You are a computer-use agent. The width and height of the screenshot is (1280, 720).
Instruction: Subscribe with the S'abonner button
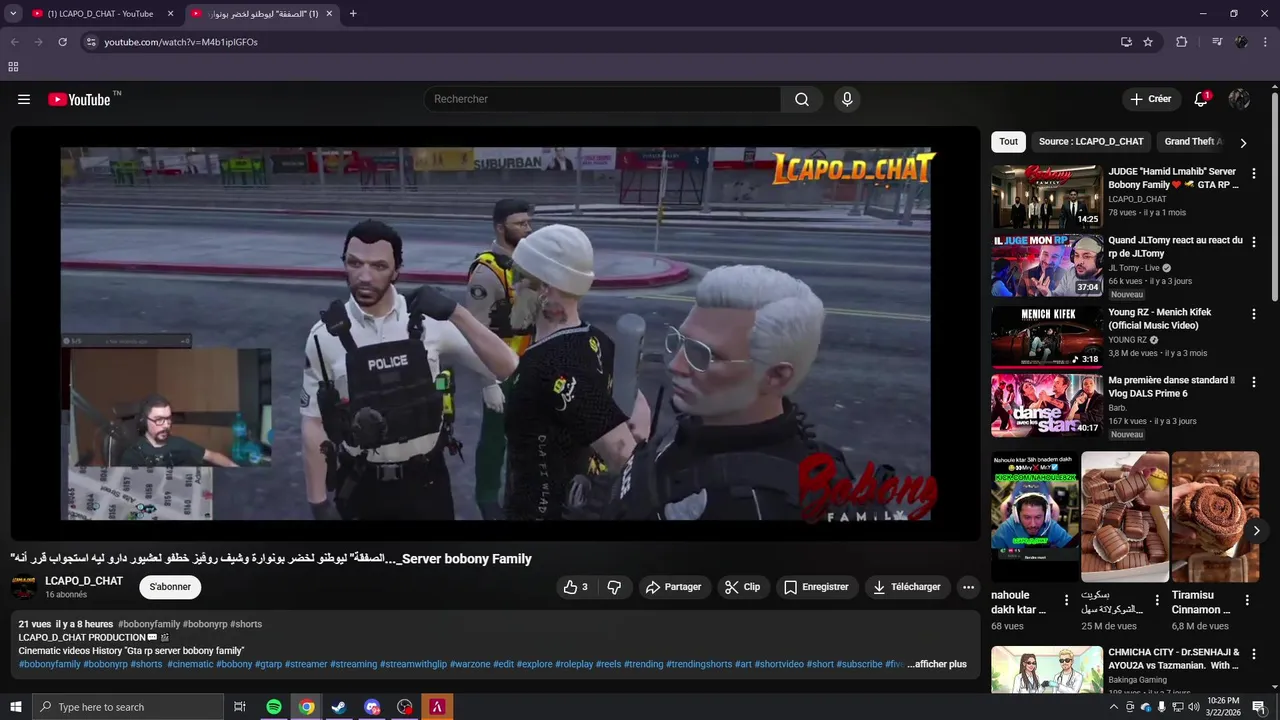tap(170, 587)
